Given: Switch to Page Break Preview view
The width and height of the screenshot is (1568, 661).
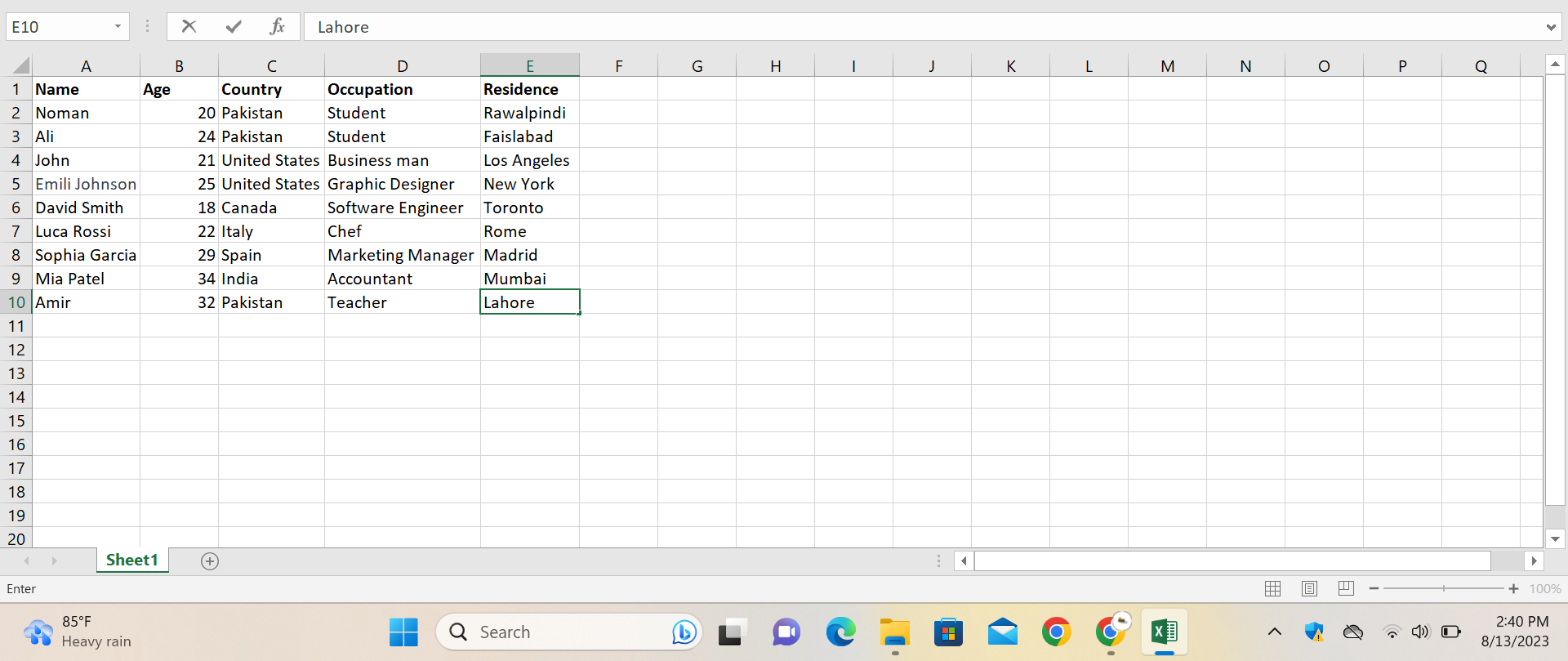Looking at the screenshot, I should pos(1346,588).
